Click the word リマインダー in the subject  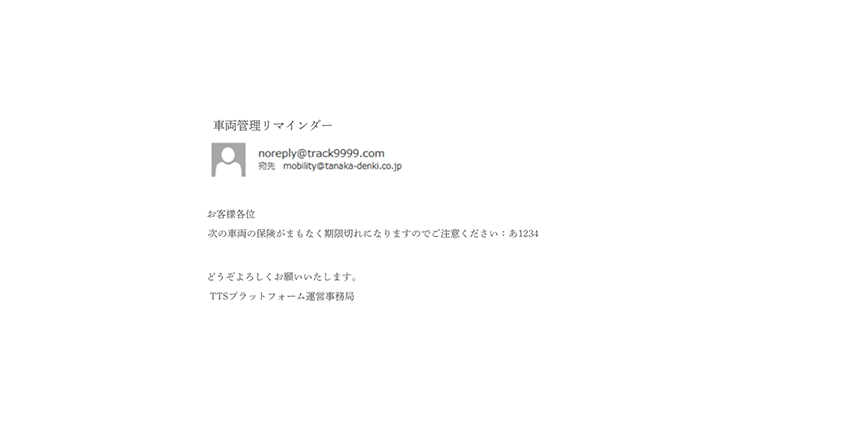(297, 126)
